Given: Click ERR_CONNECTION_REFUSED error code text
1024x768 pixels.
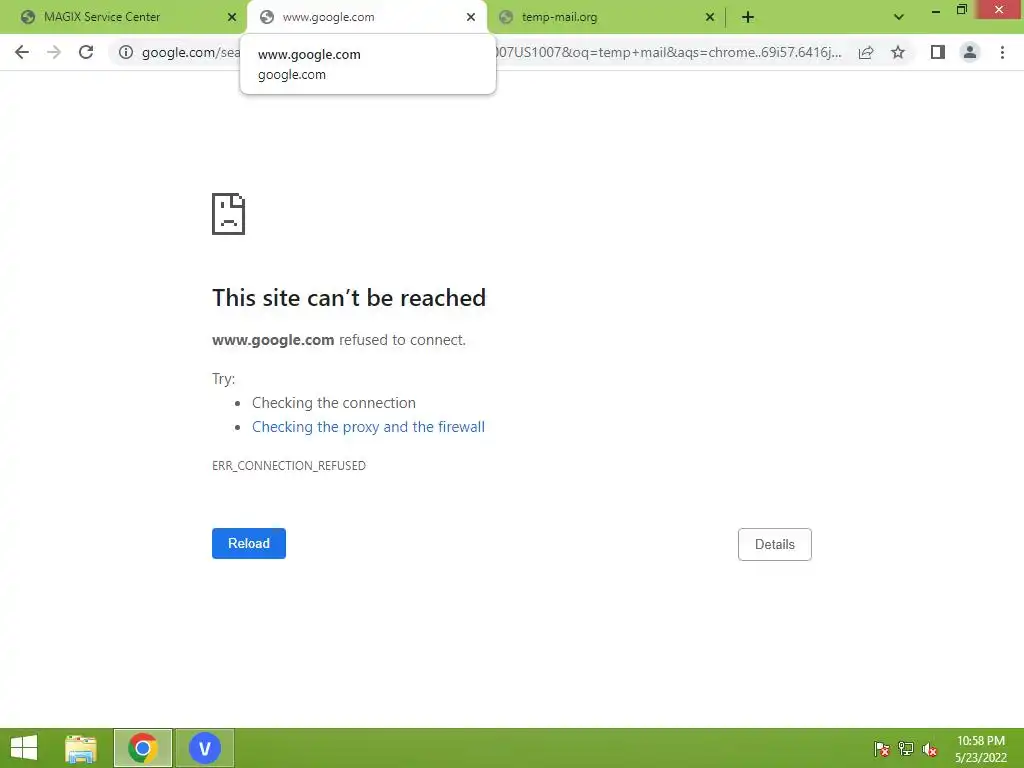Looking at the screenshot, I should pyautogui.click(x=289, y=466).
